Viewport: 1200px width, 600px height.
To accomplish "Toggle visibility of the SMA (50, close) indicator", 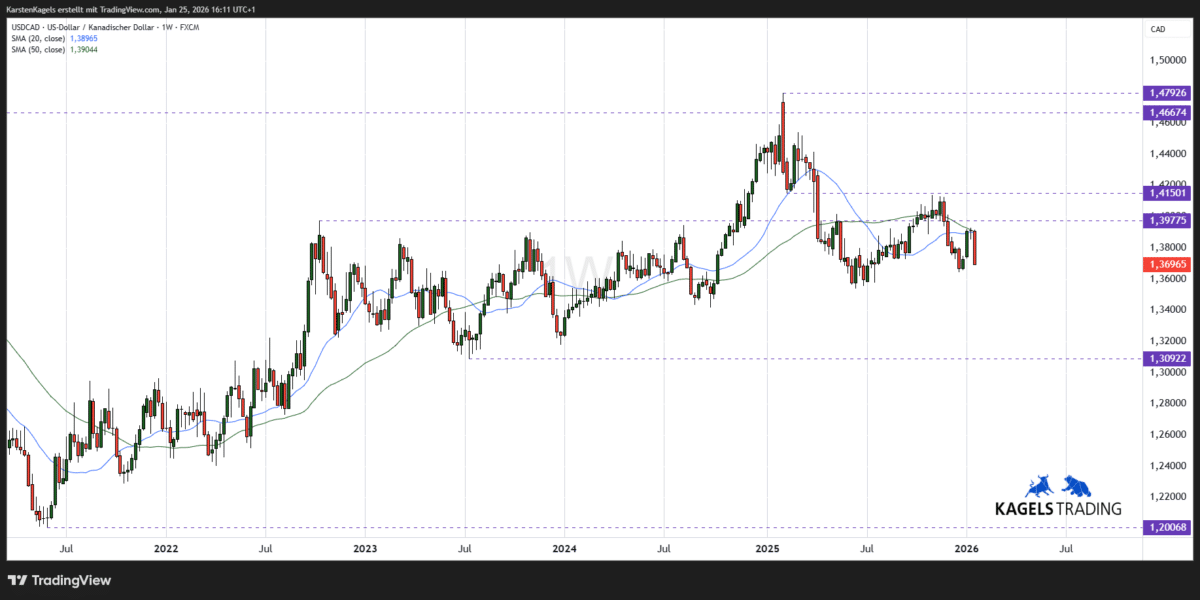I will (40, 49).
